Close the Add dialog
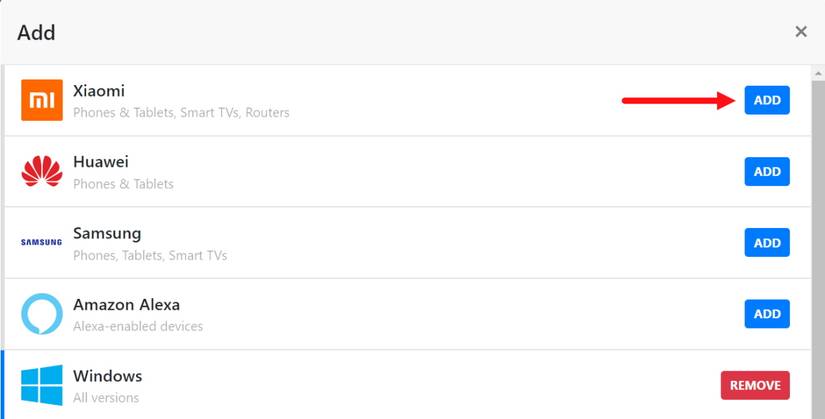Screen dimensions: 825x419 click(801, 32)
